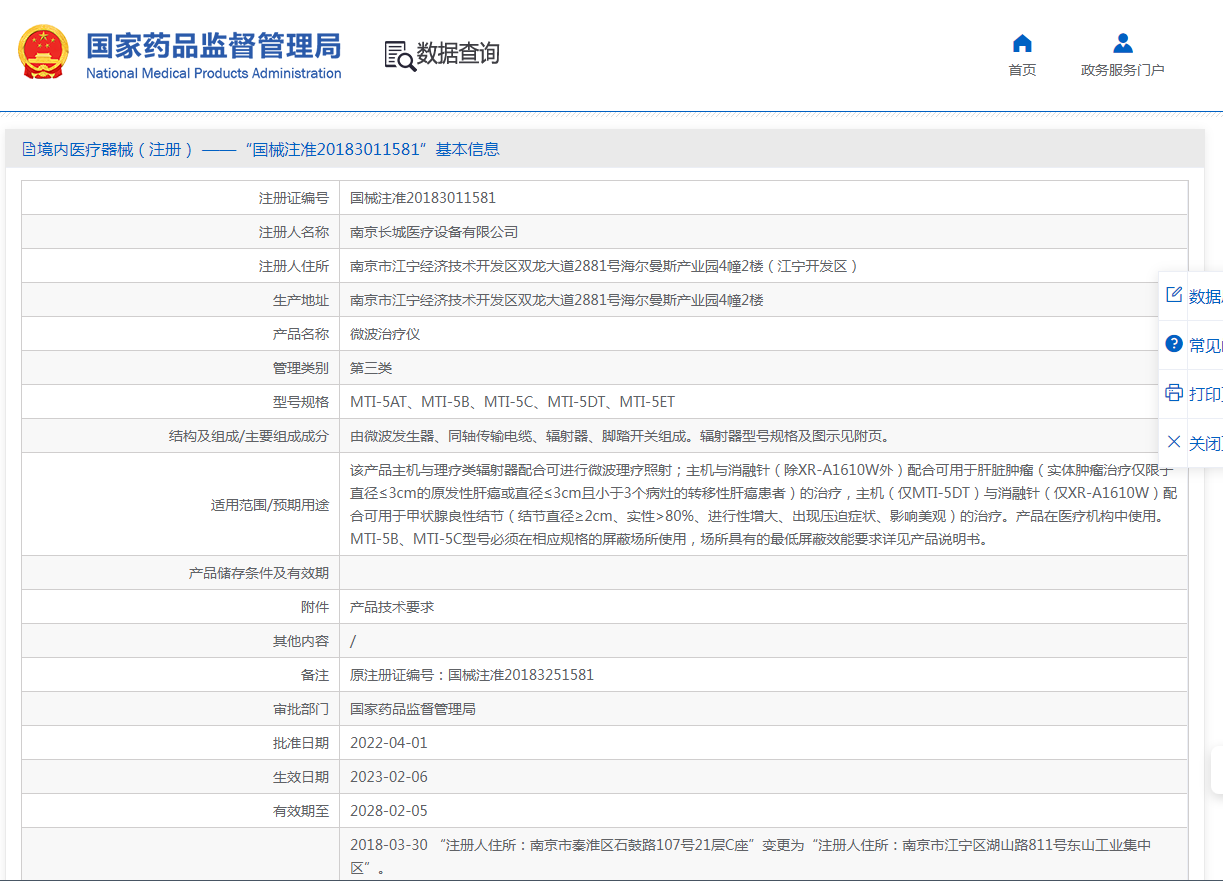Image resolution: width=1223 pixels, height=881 pixels.
Task: Click the 数据查询 title text
Action: 458,54
